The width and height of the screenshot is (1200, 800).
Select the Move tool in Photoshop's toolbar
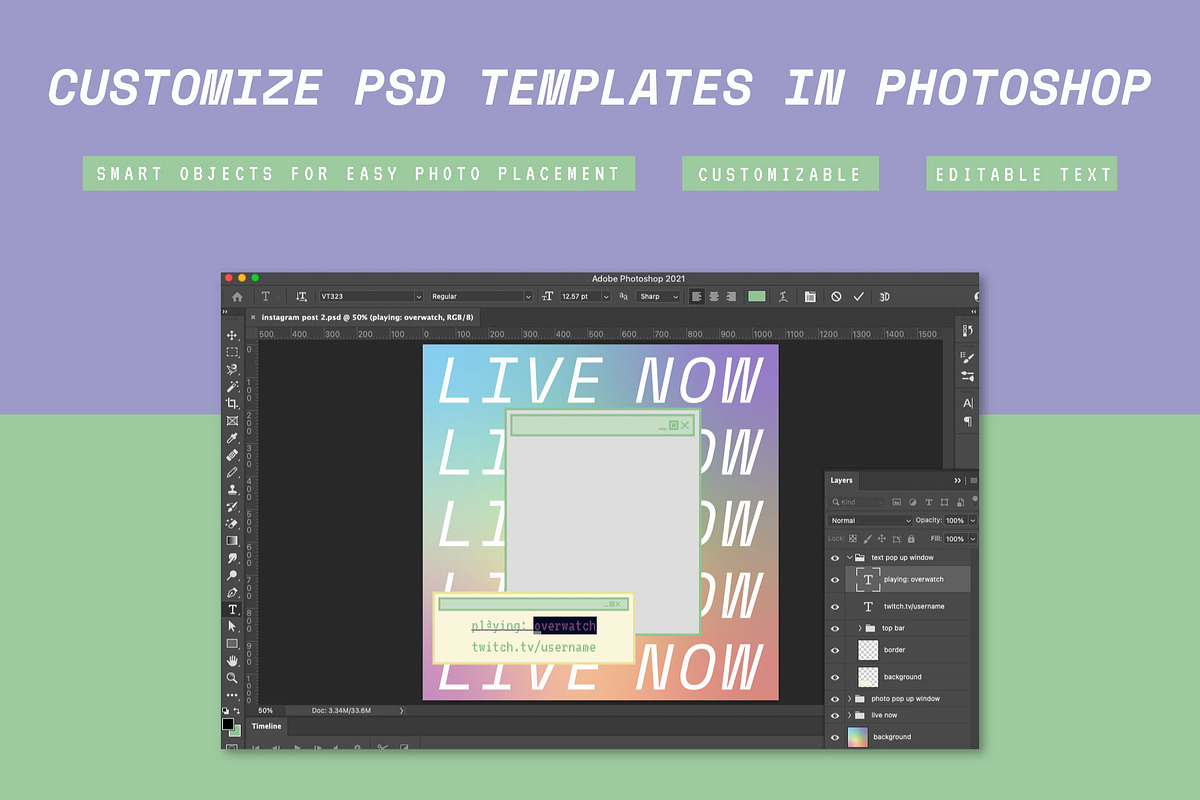coord(232,336)
